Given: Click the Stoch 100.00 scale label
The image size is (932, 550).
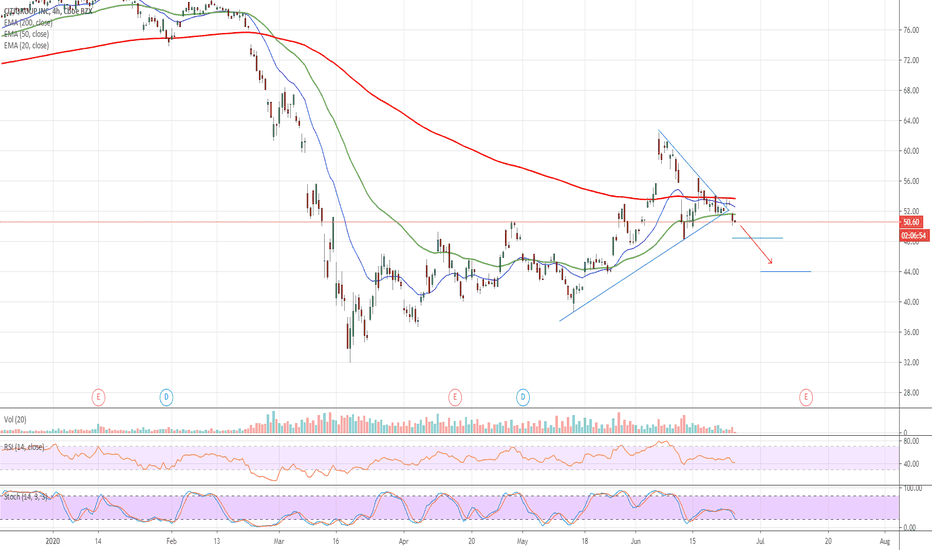Looking at the screenshot, I should pos(912,488).
